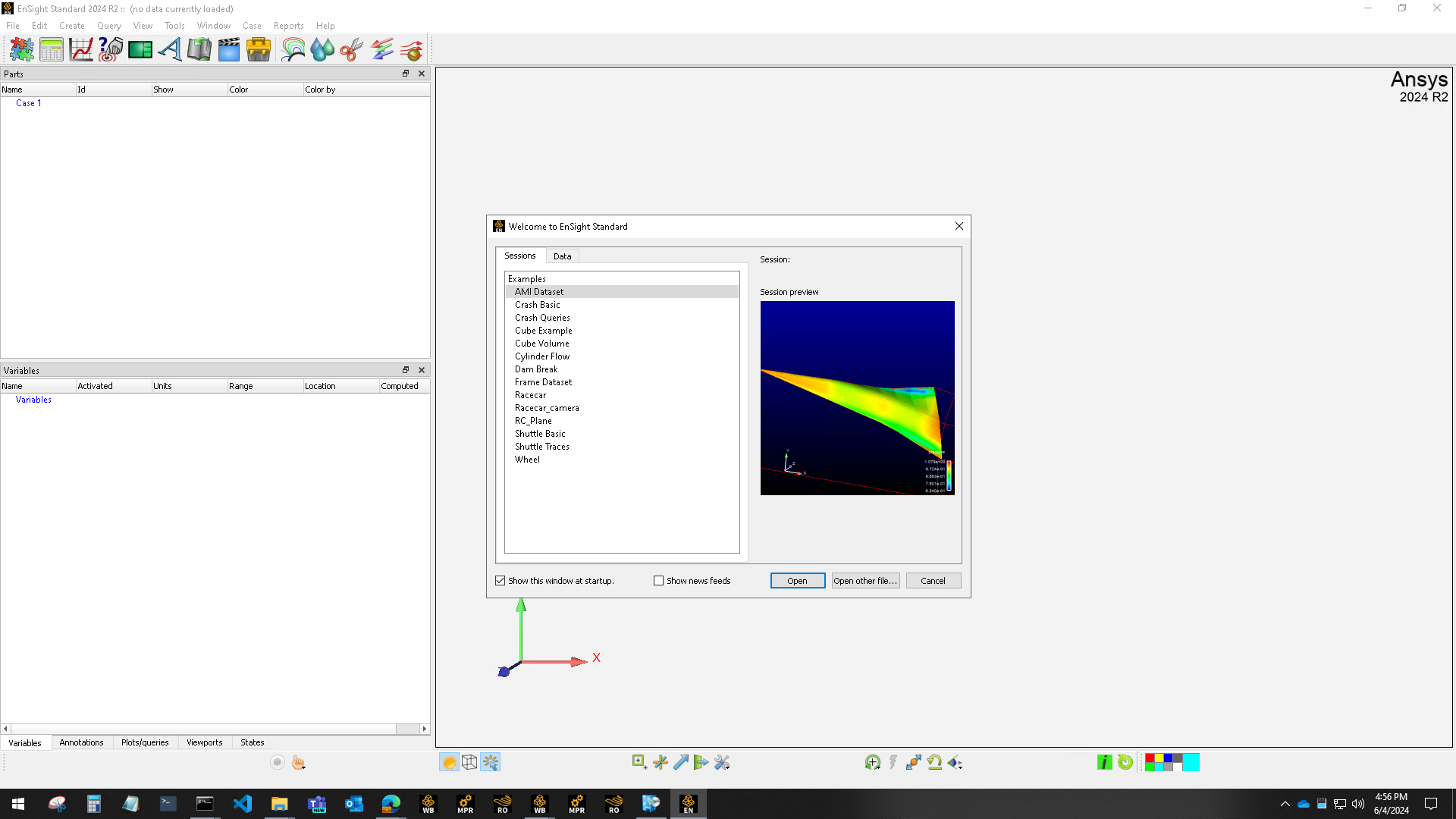Launch EnSight from the taskbar
Image resolution: width=1456 pixels, height=819 pixels.
[x=688, y=803]
